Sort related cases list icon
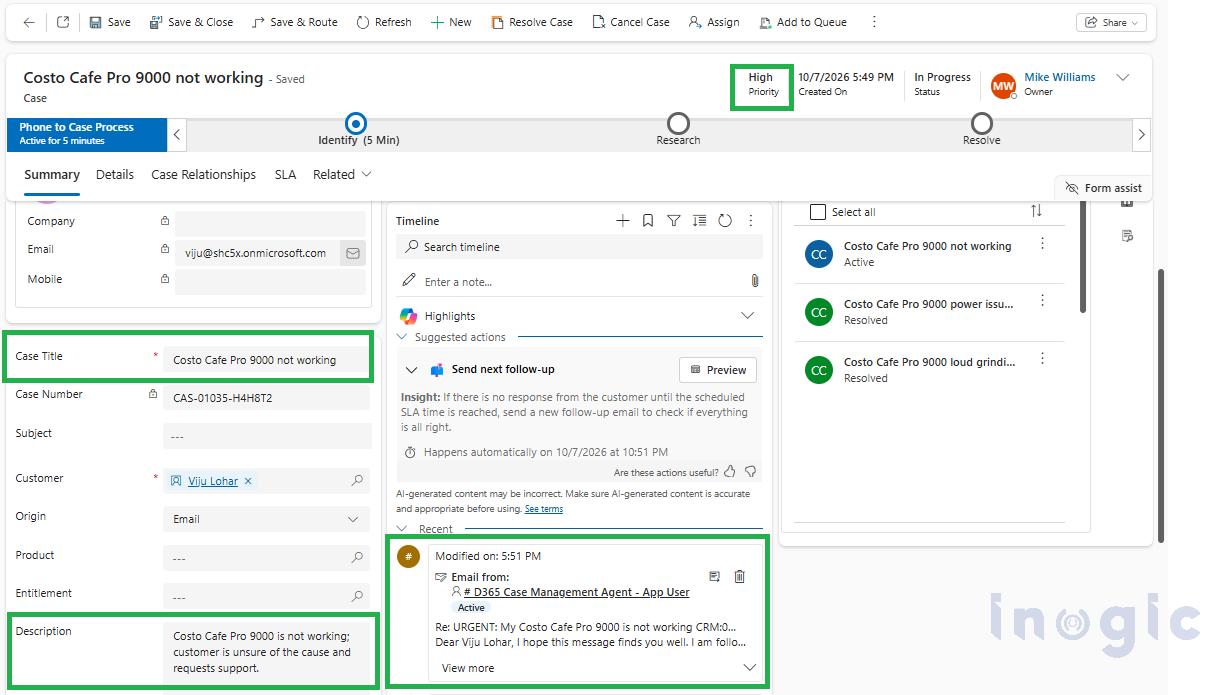The height and width of the screenshot is (695, 1219). [x=1036, y=211]
